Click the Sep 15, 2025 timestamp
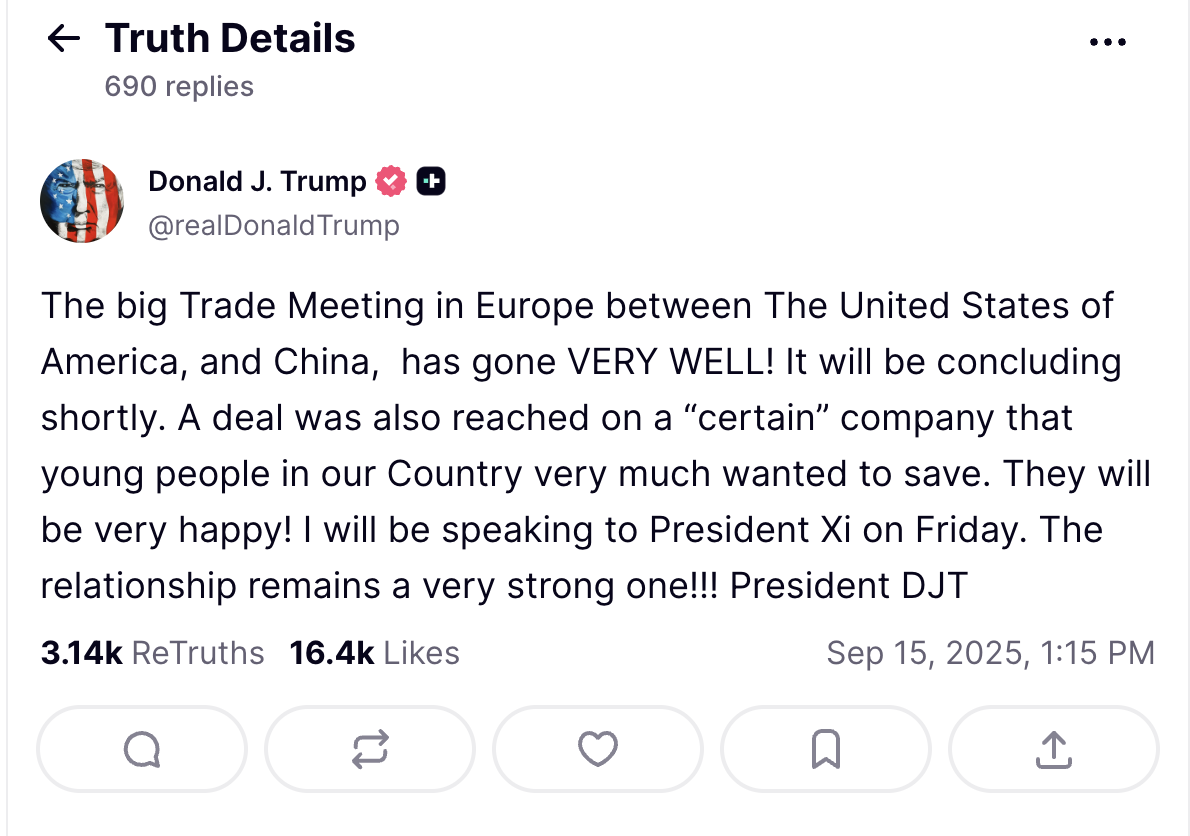 990,653
